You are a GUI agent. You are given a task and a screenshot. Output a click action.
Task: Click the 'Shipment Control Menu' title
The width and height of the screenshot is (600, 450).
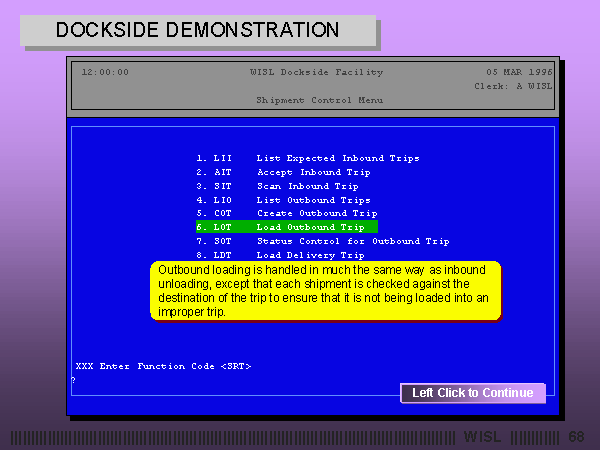click(x=320, y=100)
